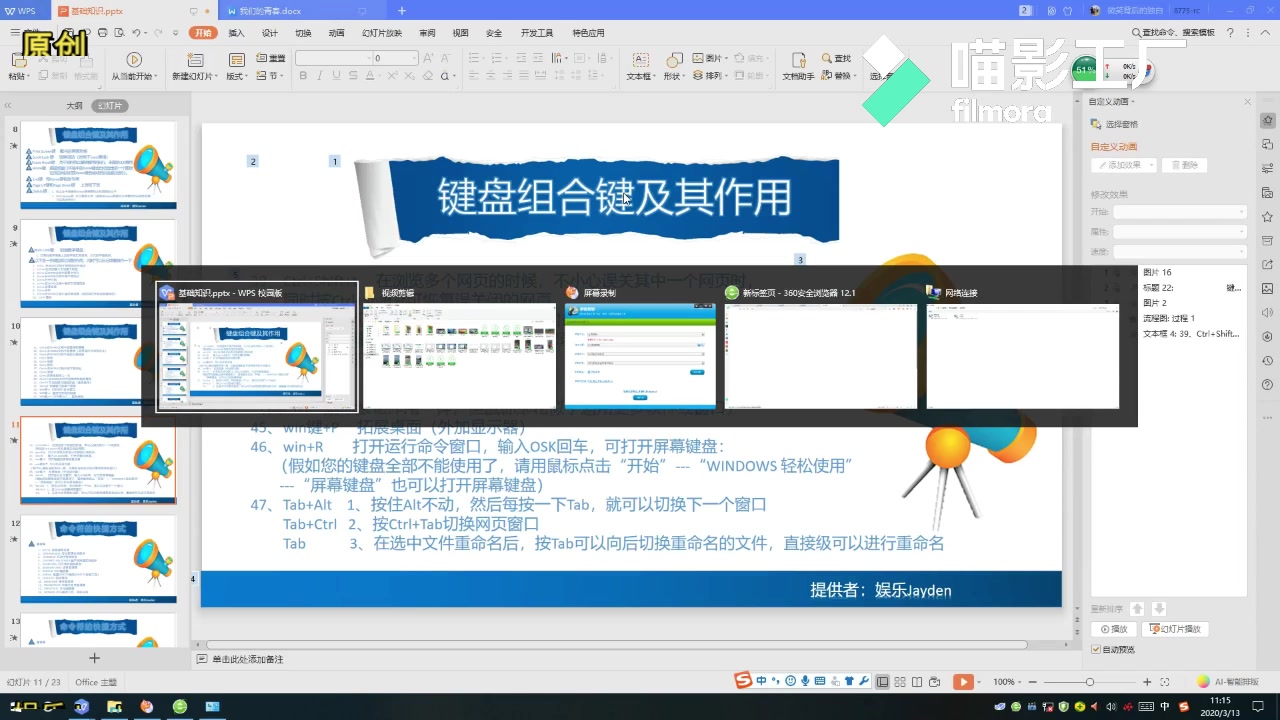1280x720 pixels.
Task: Click 单击此处添加备注 notes field
Action: pyautogui.click(x=247, y=659)
